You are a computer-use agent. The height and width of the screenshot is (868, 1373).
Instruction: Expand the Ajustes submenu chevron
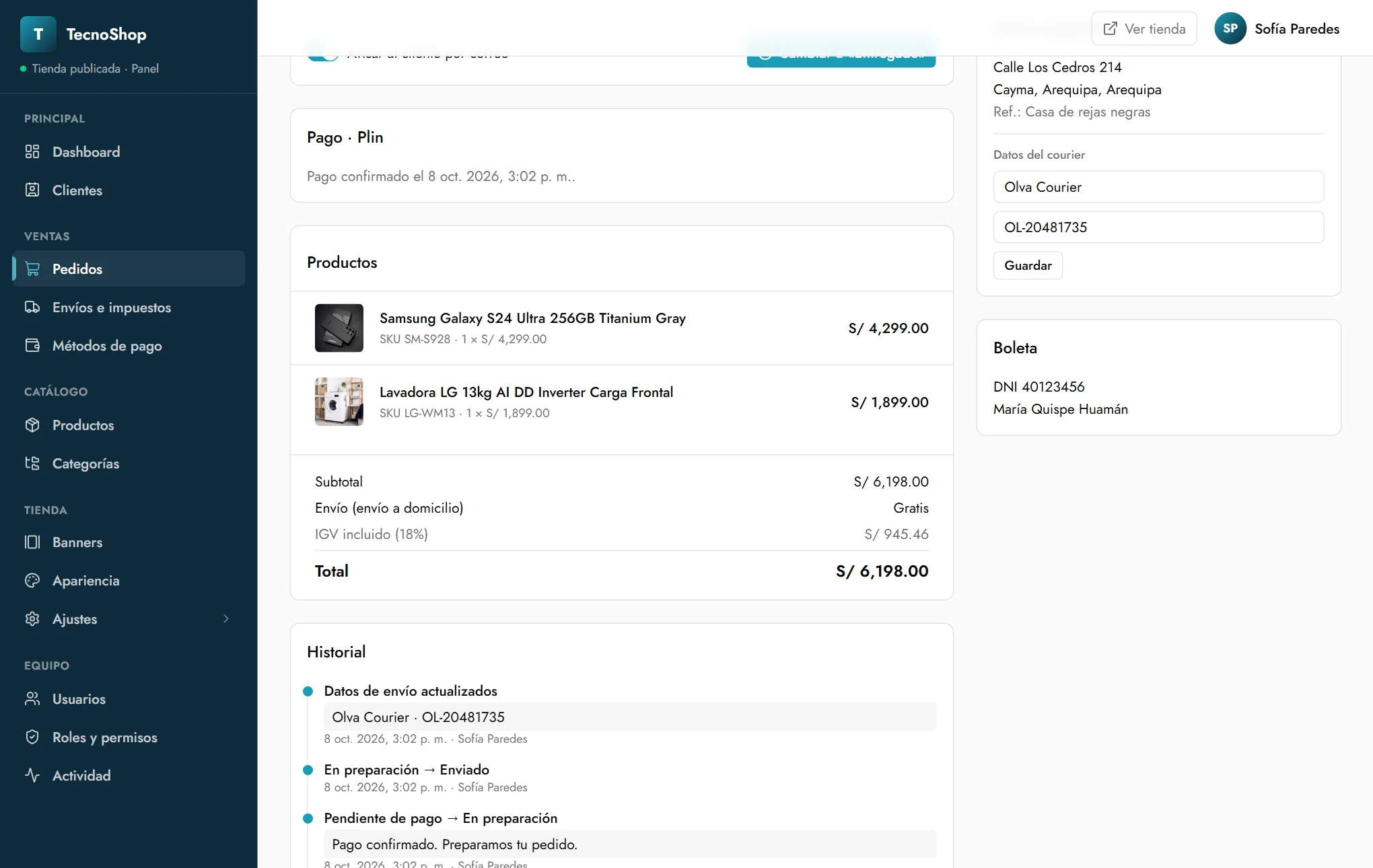point(226,618)
